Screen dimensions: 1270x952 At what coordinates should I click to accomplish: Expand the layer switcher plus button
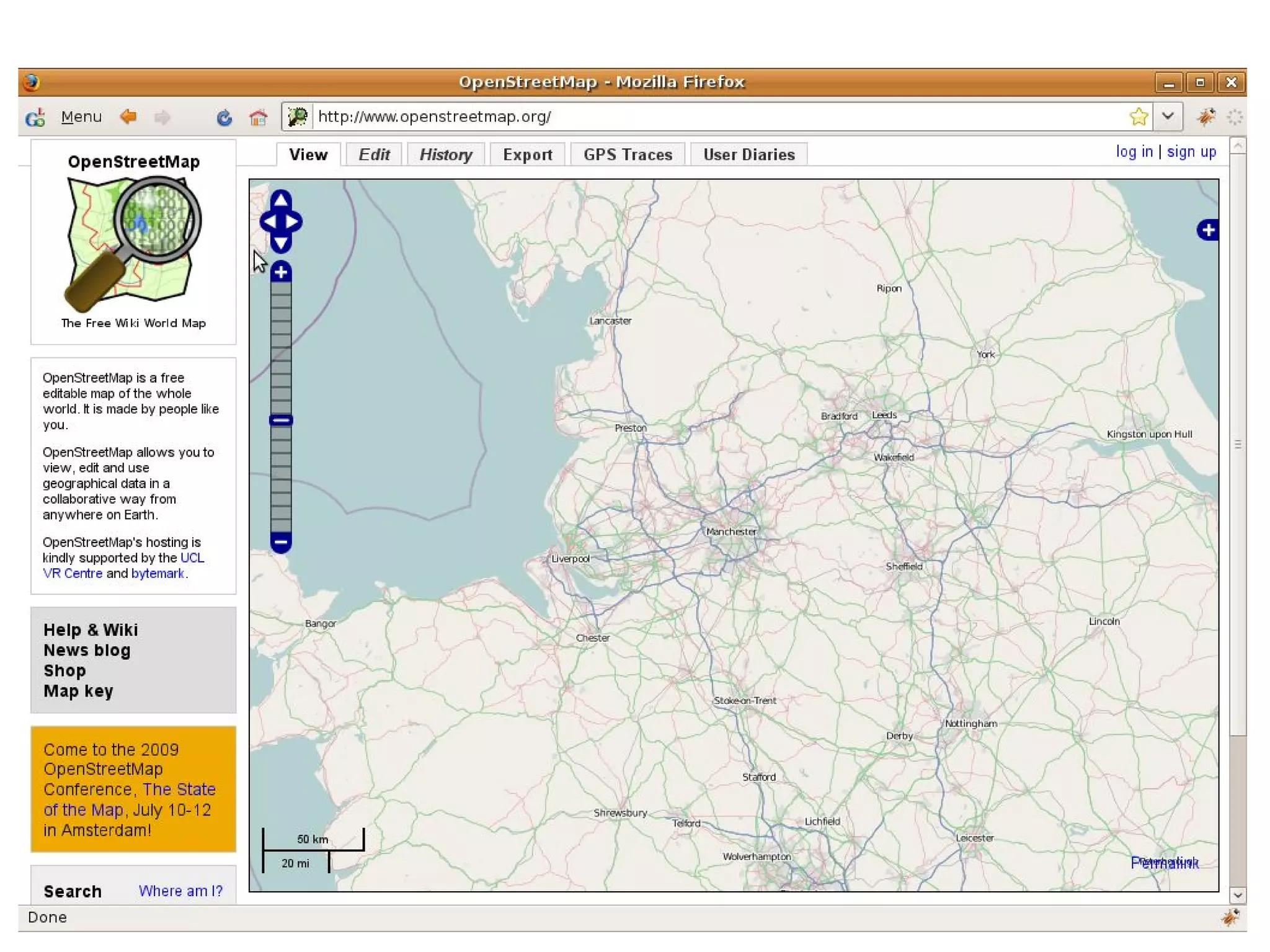click(x=1207, y=231)
